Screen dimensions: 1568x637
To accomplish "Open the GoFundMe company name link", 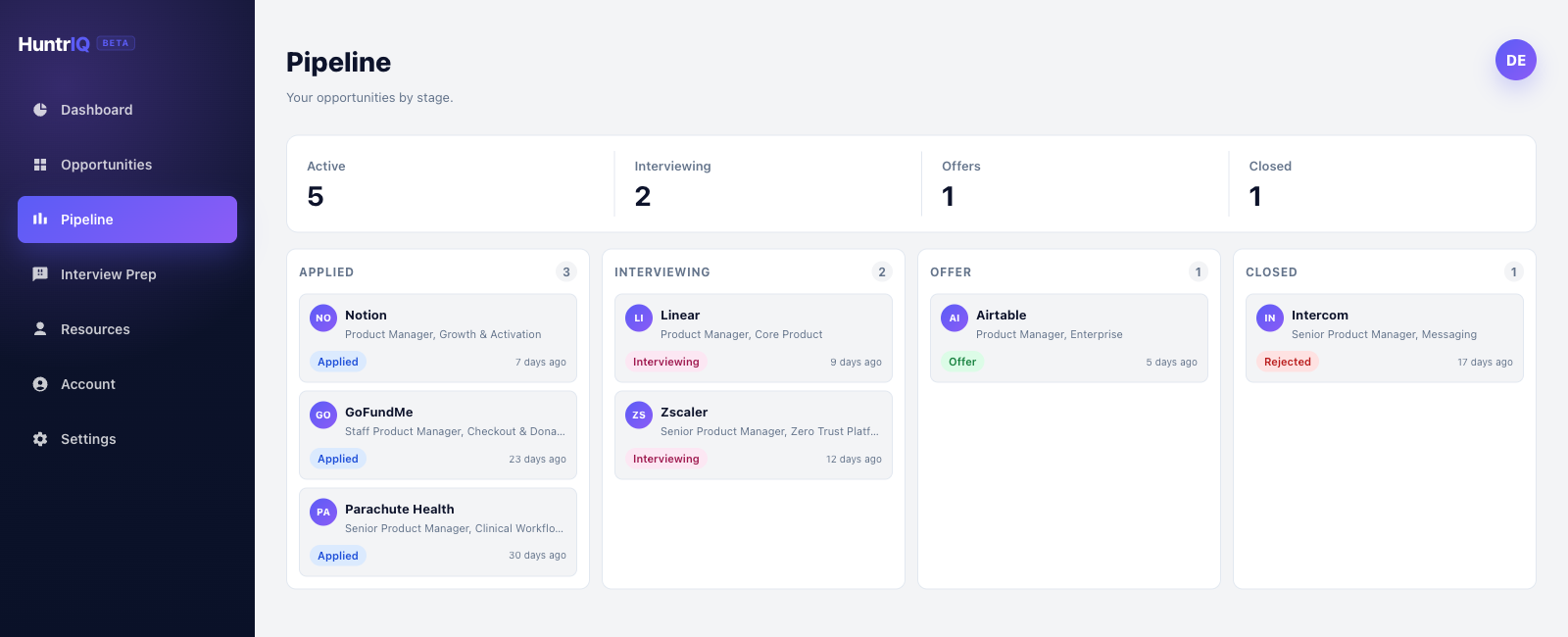I will tap(378, 412).
